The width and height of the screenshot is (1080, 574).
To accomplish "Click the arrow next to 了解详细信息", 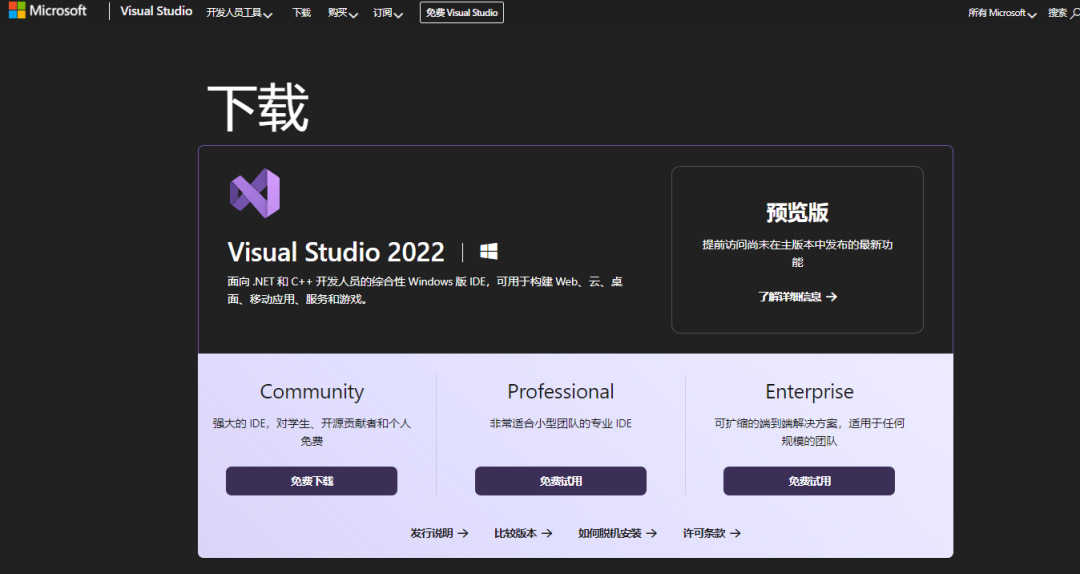I will 831,296.
